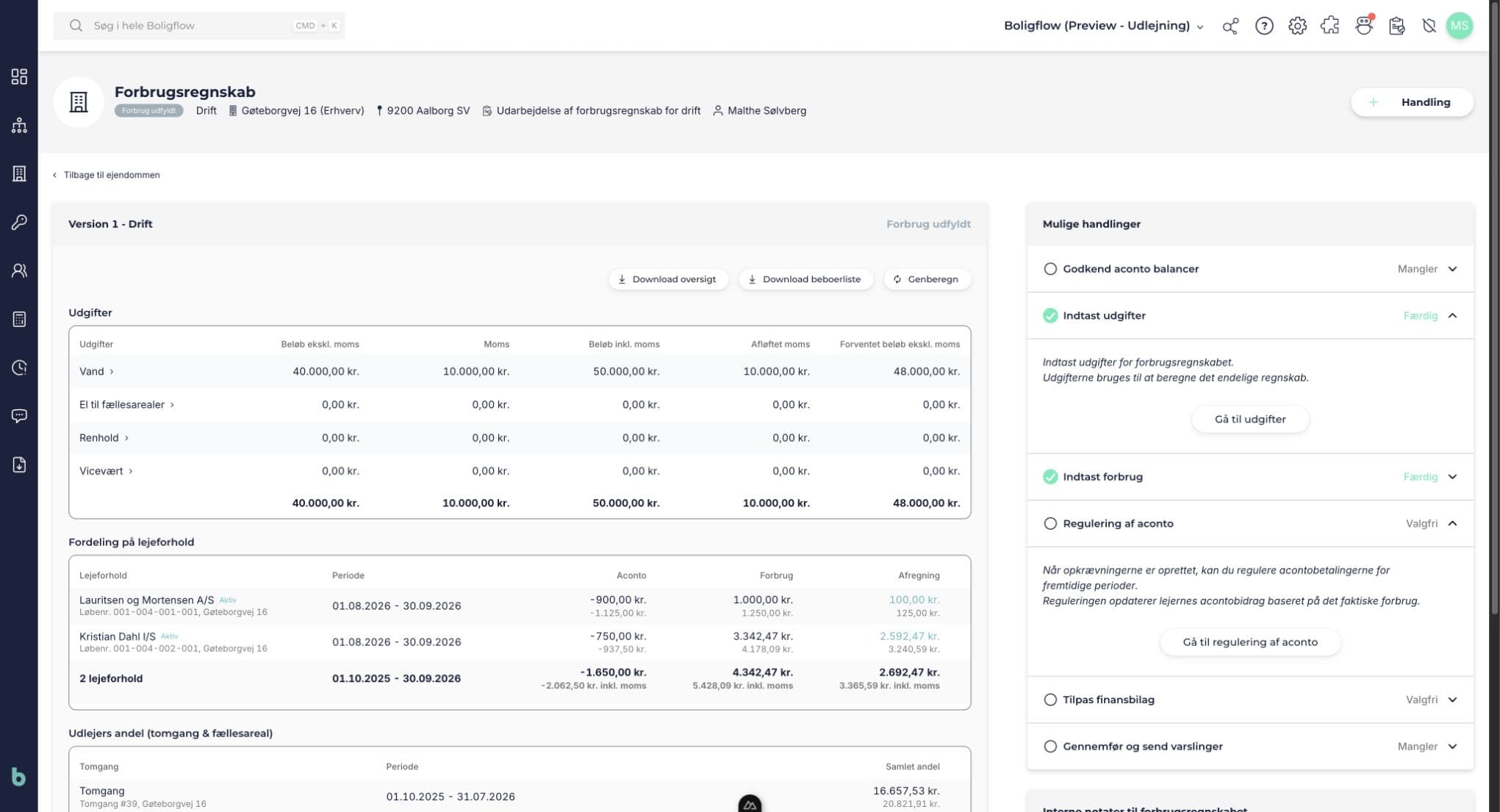The height and width of the screenshot is (812, 1500).
Task: Toggle the Godkend aconto balancer circle
Action: coord(1050,269)
